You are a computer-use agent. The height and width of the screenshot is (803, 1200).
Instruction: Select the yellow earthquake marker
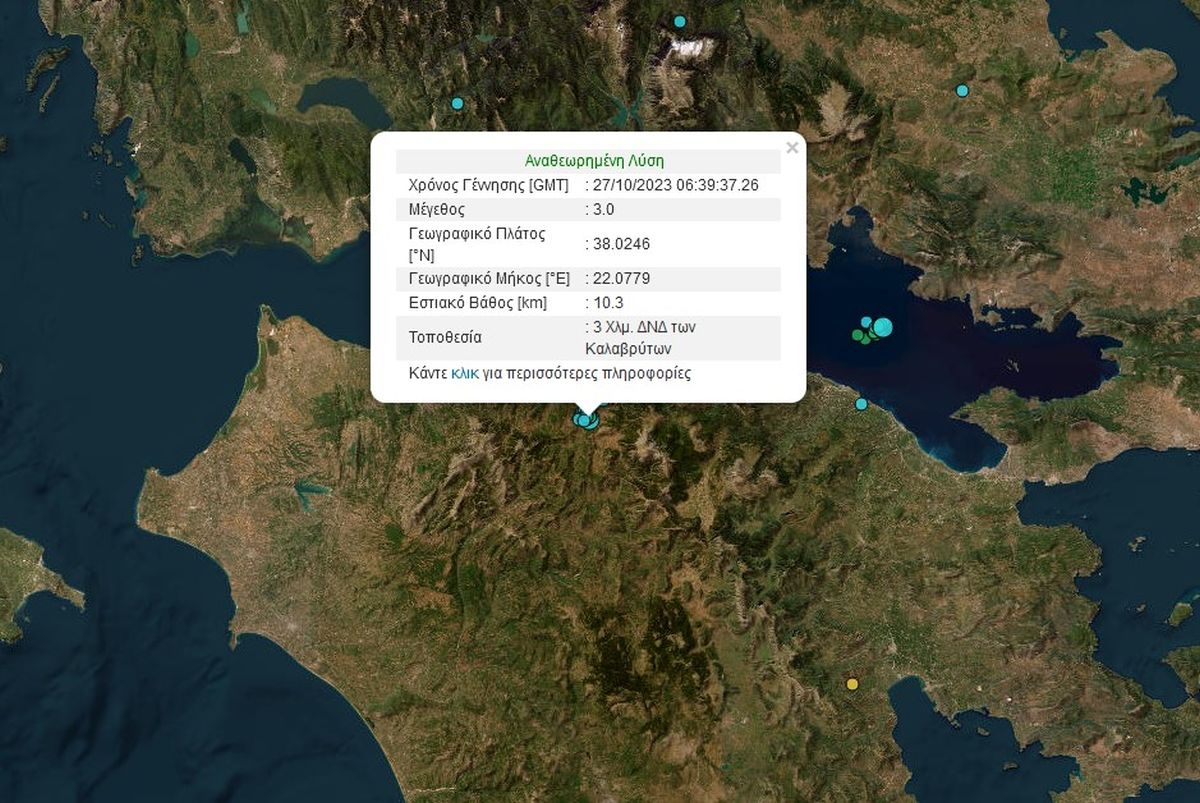852,684
